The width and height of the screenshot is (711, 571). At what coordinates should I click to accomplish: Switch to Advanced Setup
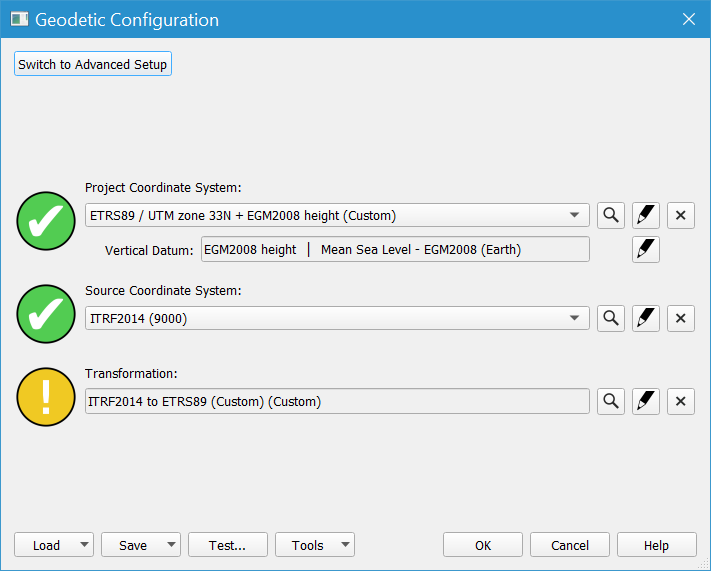pos(94,64)
